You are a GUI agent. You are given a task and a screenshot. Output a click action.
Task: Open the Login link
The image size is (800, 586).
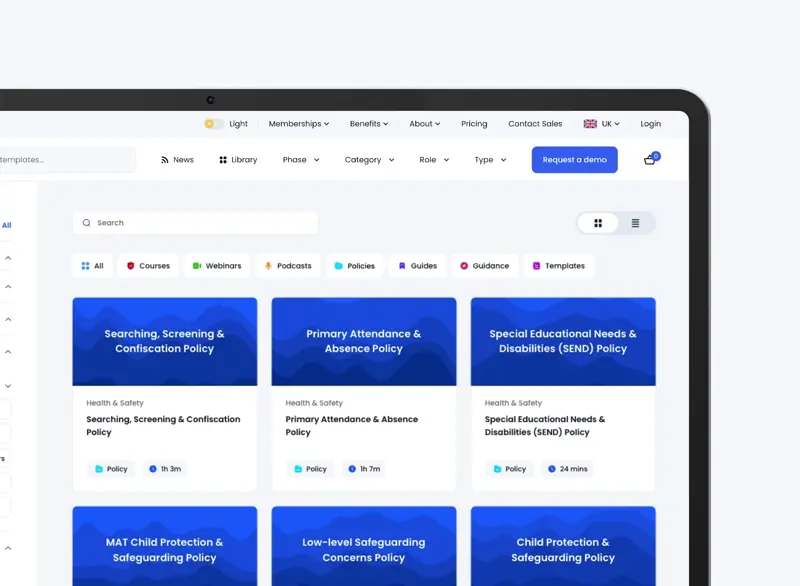click(650, 124)
